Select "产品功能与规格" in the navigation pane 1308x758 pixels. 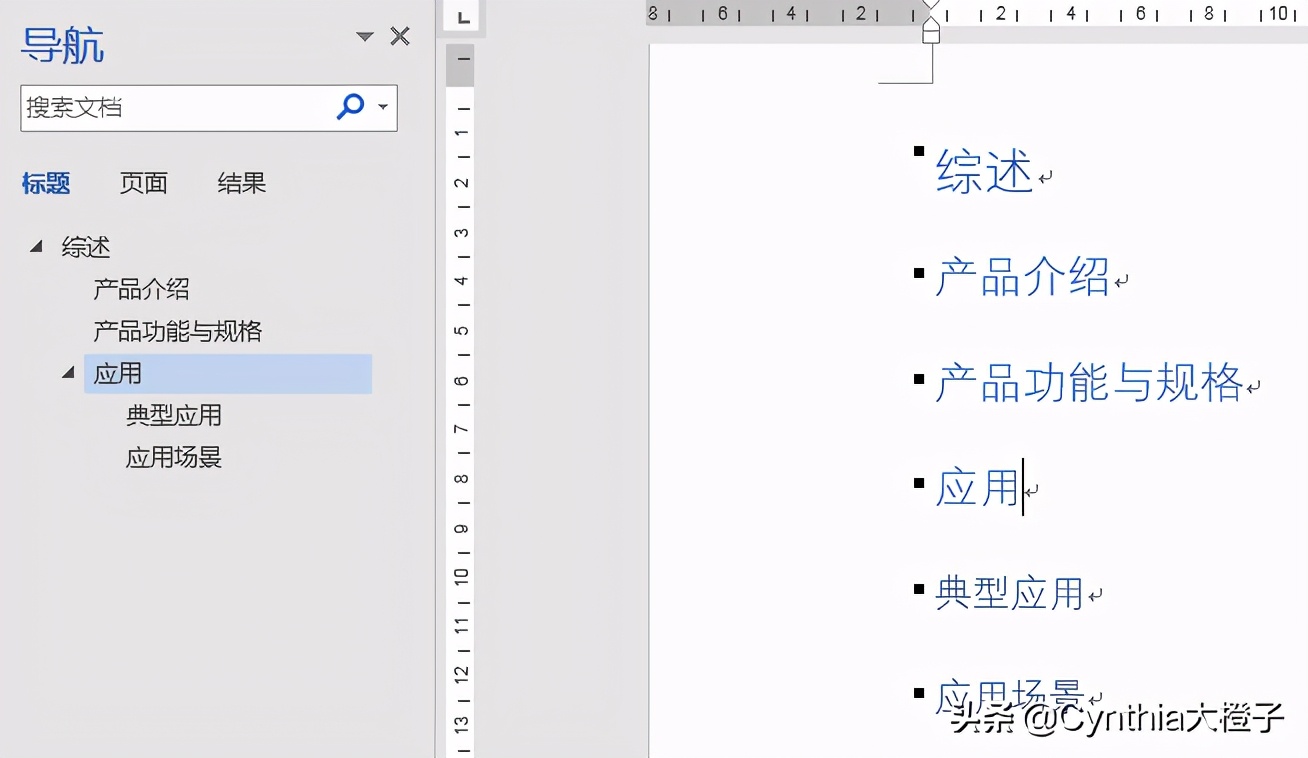click(x=176, y=330)
